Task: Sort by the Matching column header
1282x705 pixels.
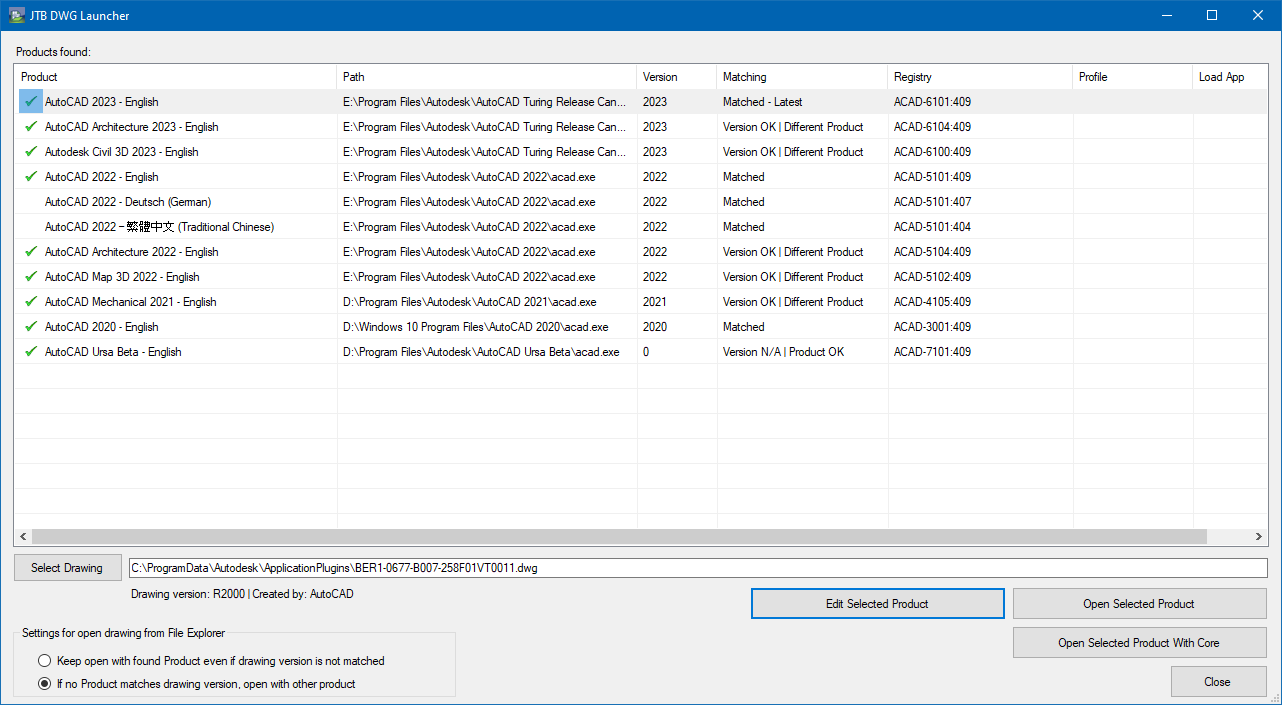Action: point(802,77)
